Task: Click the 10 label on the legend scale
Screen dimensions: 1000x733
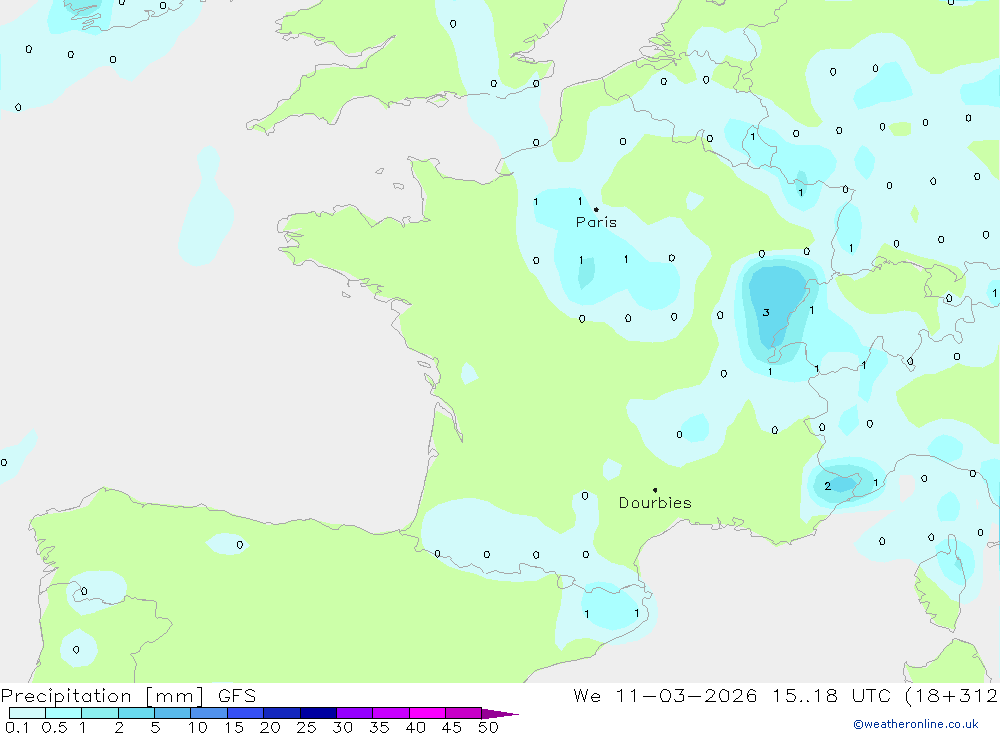Action: (198, 727)
